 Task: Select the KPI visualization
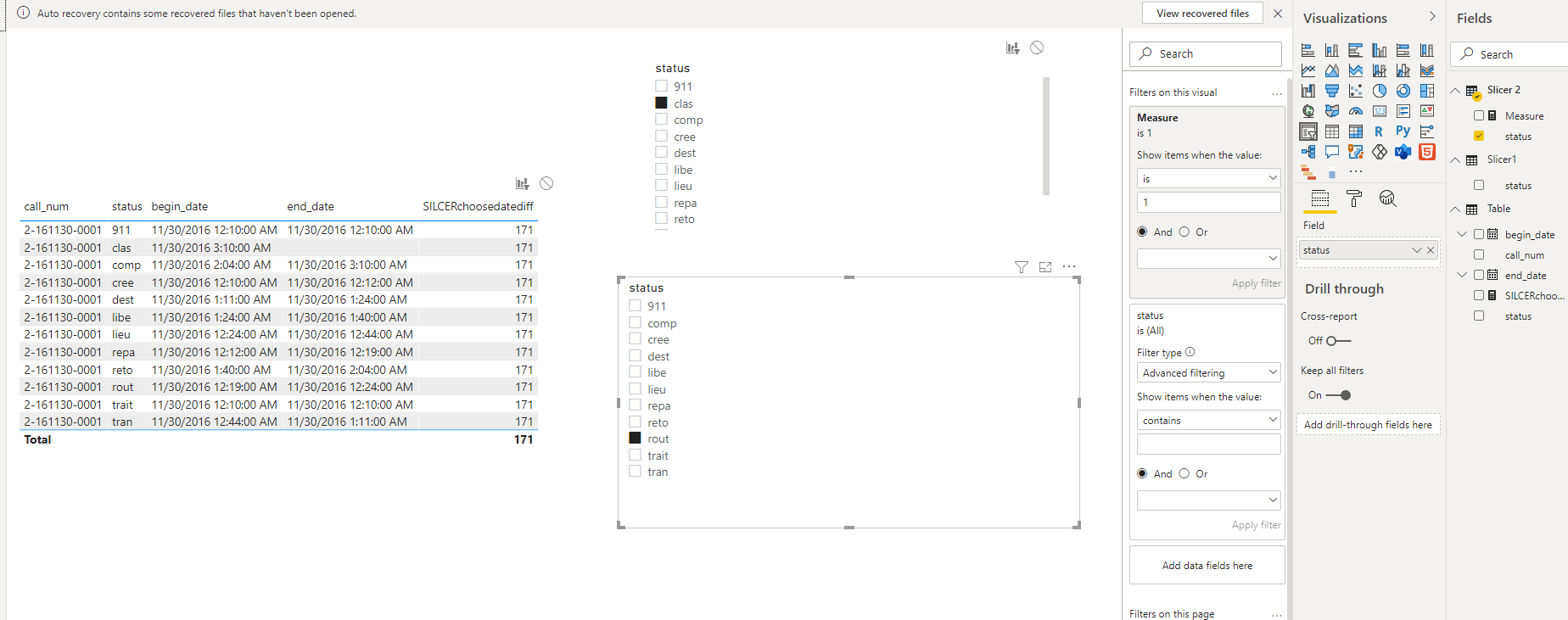point(1427,111)
